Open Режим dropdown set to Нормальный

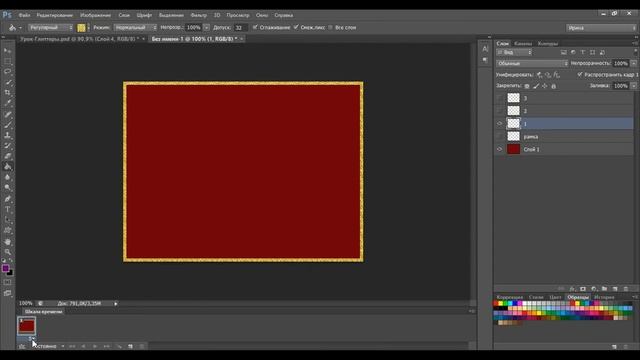(x=135, y=27)
